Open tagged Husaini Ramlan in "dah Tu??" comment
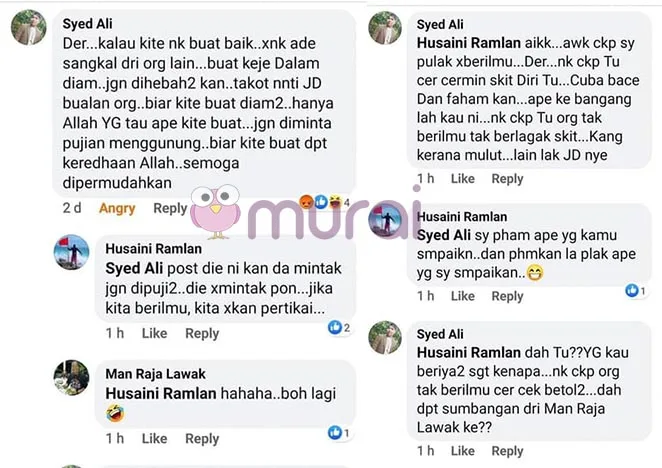The height and width of the screenshot is (468, 662). tap(469, 352)
